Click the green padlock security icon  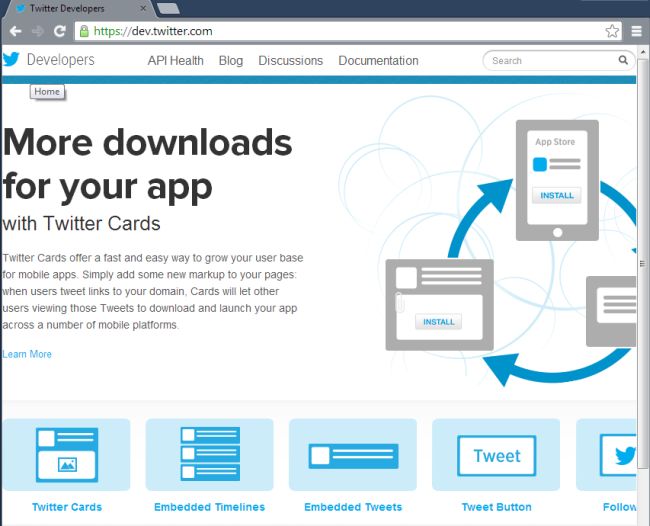(x=84, y=31)
